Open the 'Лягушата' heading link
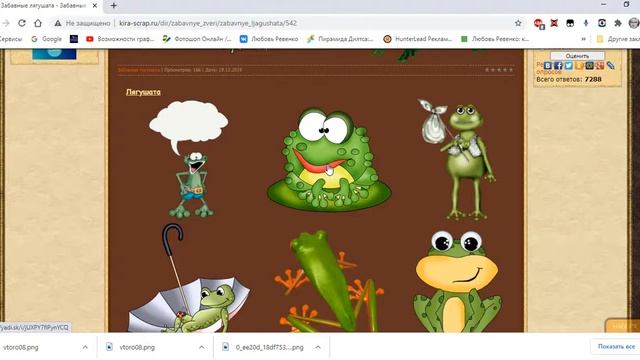640x360 pixels. click(143, 92)
